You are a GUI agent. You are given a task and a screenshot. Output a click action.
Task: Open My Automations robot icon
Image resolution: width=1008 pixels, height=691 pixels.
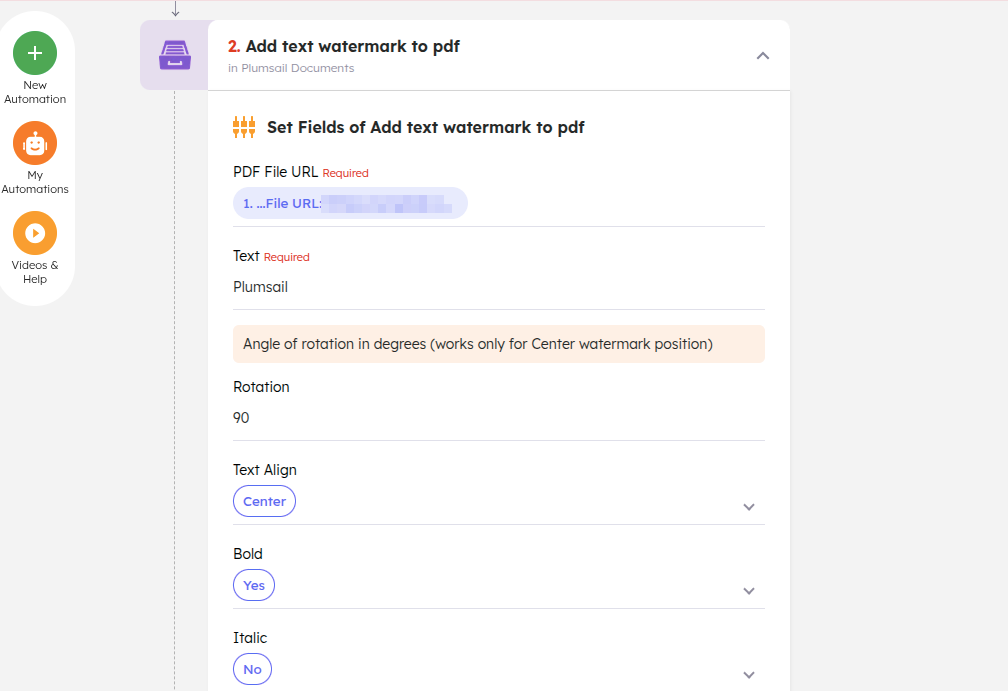coord(35,143)
